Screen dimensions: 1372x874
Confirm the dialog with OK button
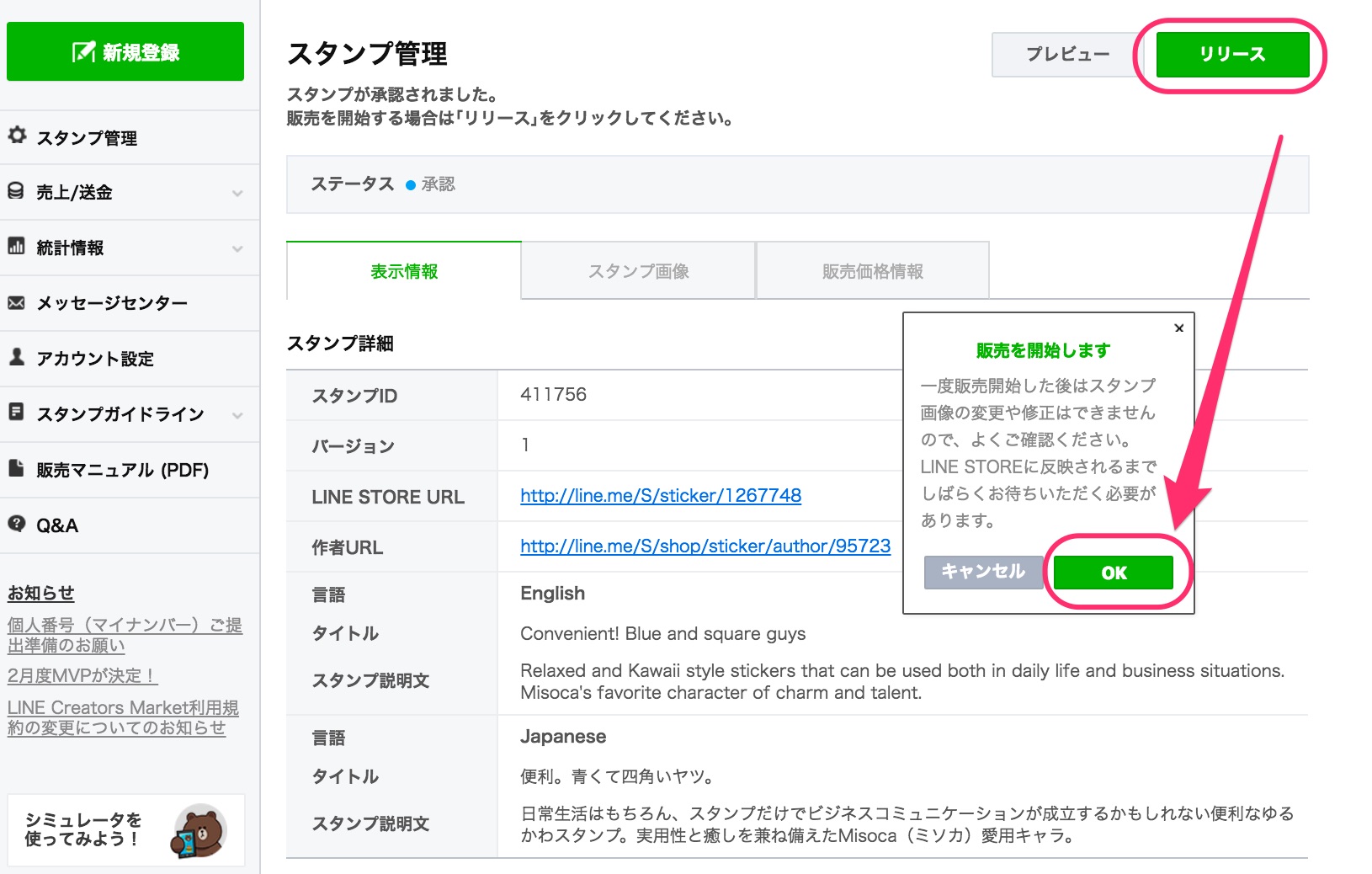click(x=1114, y=573)
